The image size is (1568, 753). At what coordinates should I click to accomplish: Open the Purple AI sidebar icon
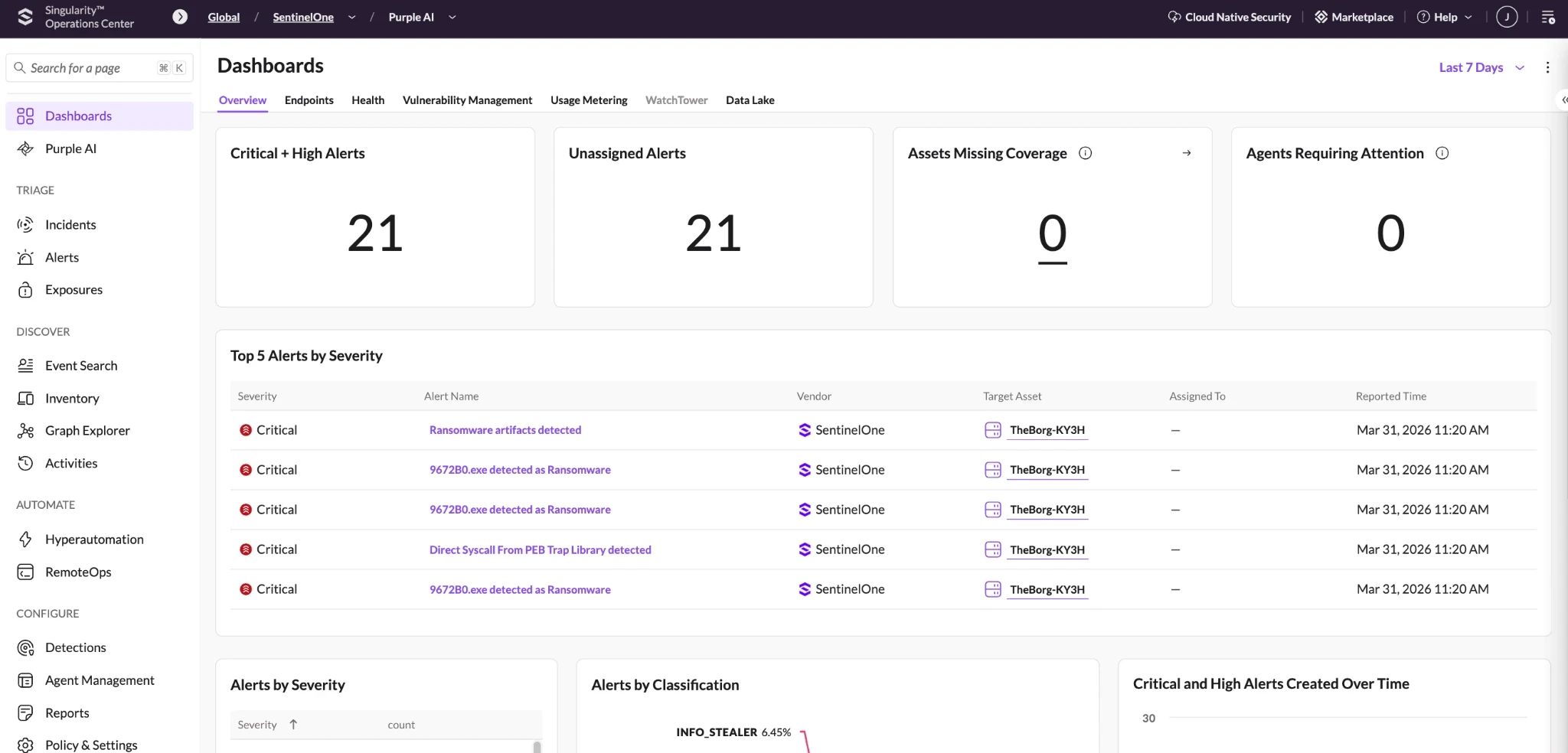(x=25, y=148)
